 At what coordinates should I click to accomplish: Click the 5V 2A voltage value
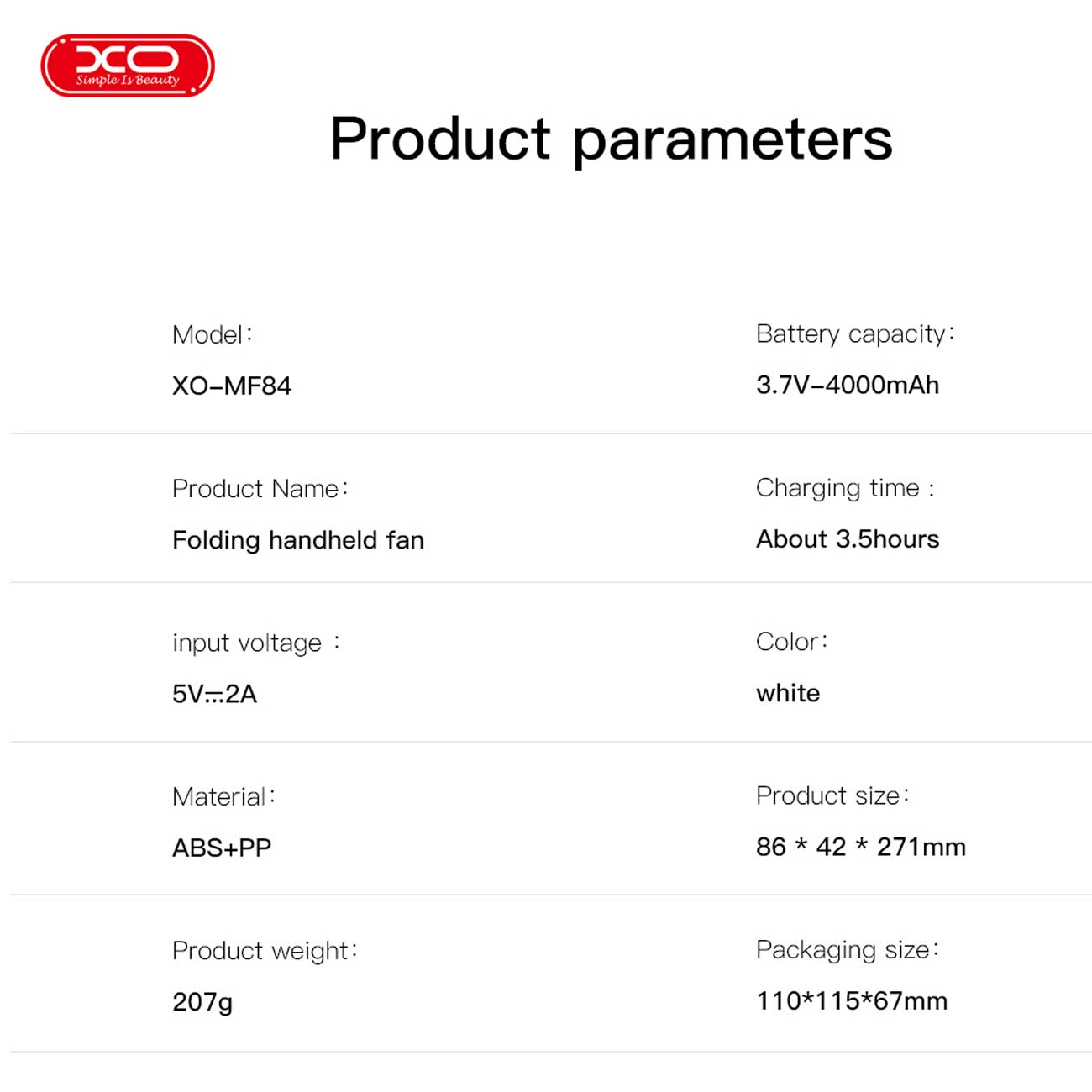point(214,694)
